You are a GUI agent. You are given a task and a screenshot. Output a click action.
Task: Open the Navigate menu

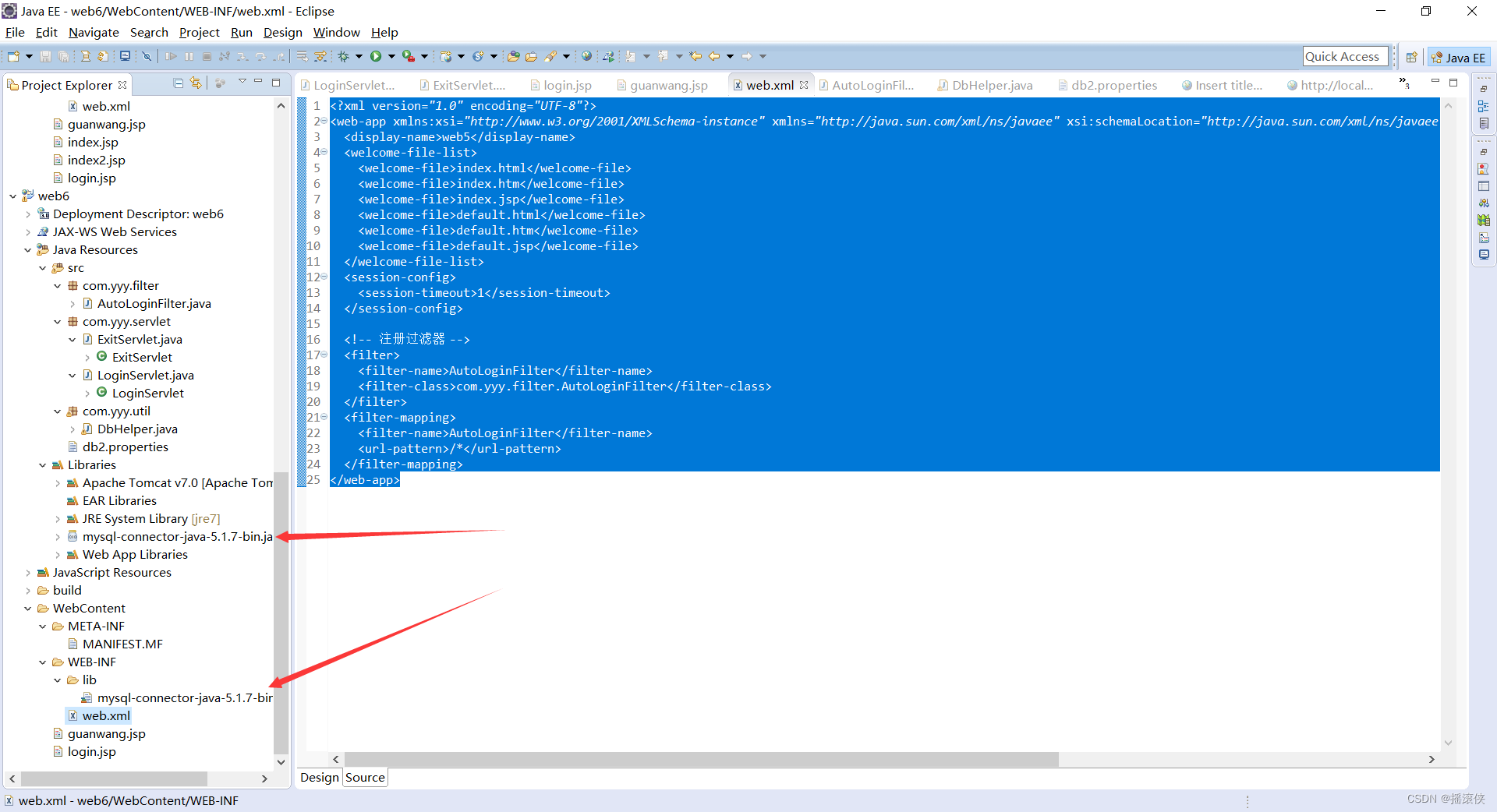[x=94, y=32]
